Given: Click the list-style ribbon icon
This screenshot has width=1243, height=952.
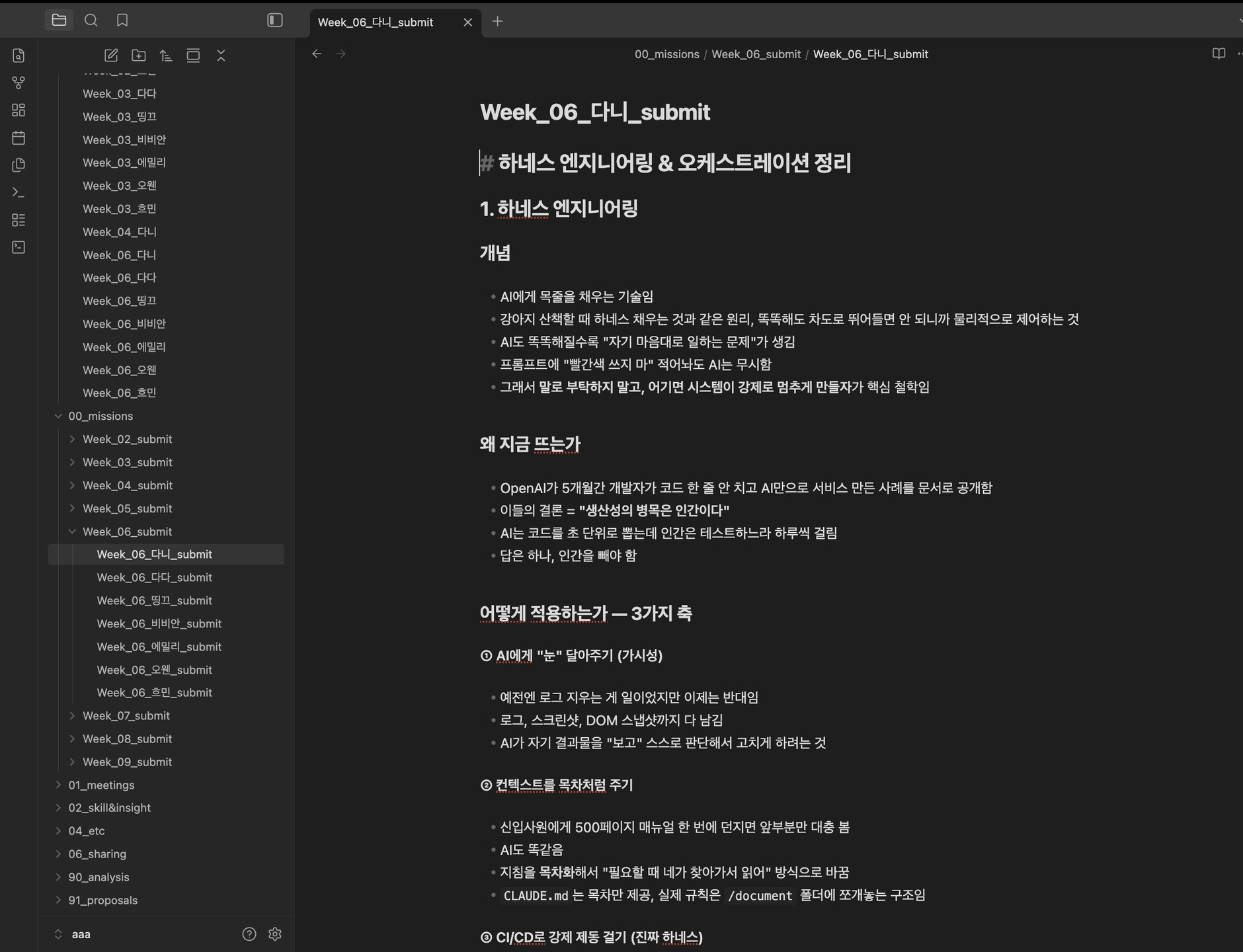Looking at the screenshot, I should (x=19, y=219).
